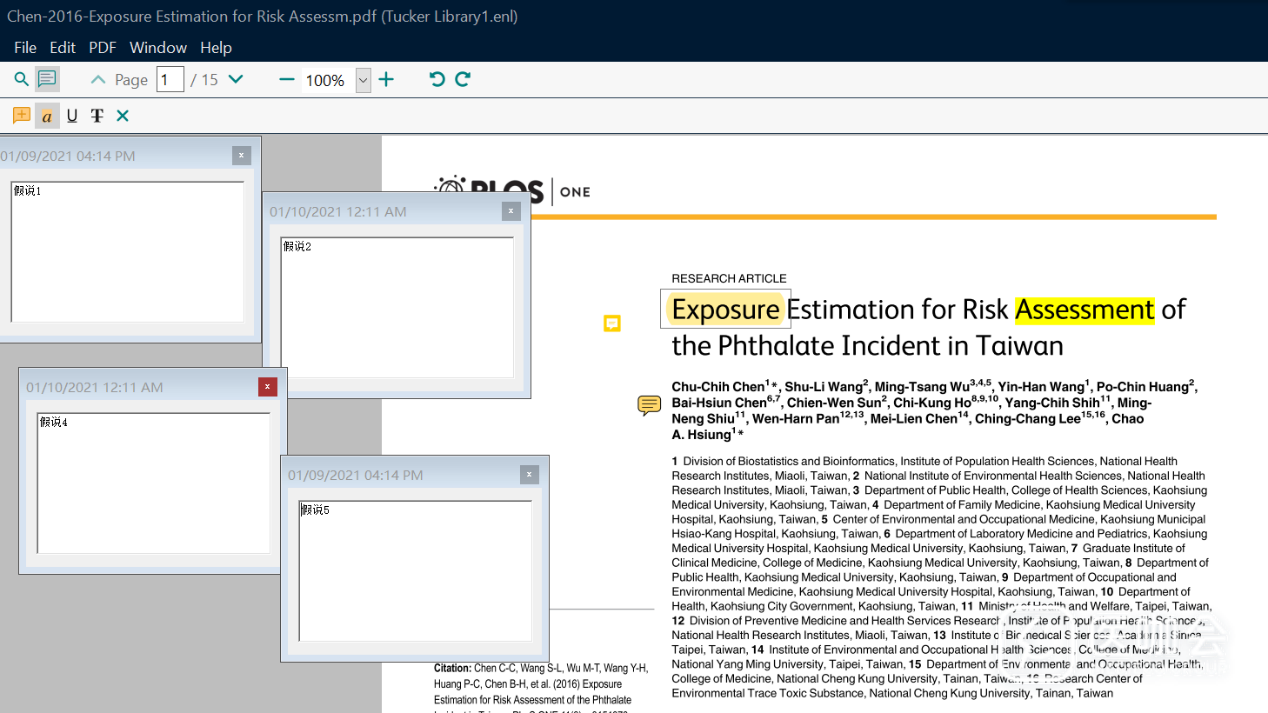Viewport: 1268px width, 713px height.
Task: Open the zoom percentage dropdown
Action: (x=363, y=81)
